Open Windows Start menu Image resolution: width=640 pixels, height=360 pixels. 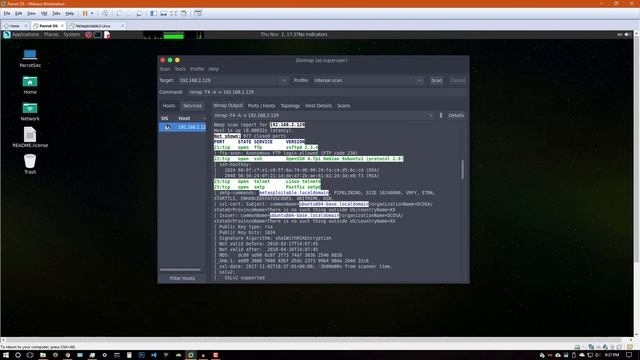(x=6, y=355)
